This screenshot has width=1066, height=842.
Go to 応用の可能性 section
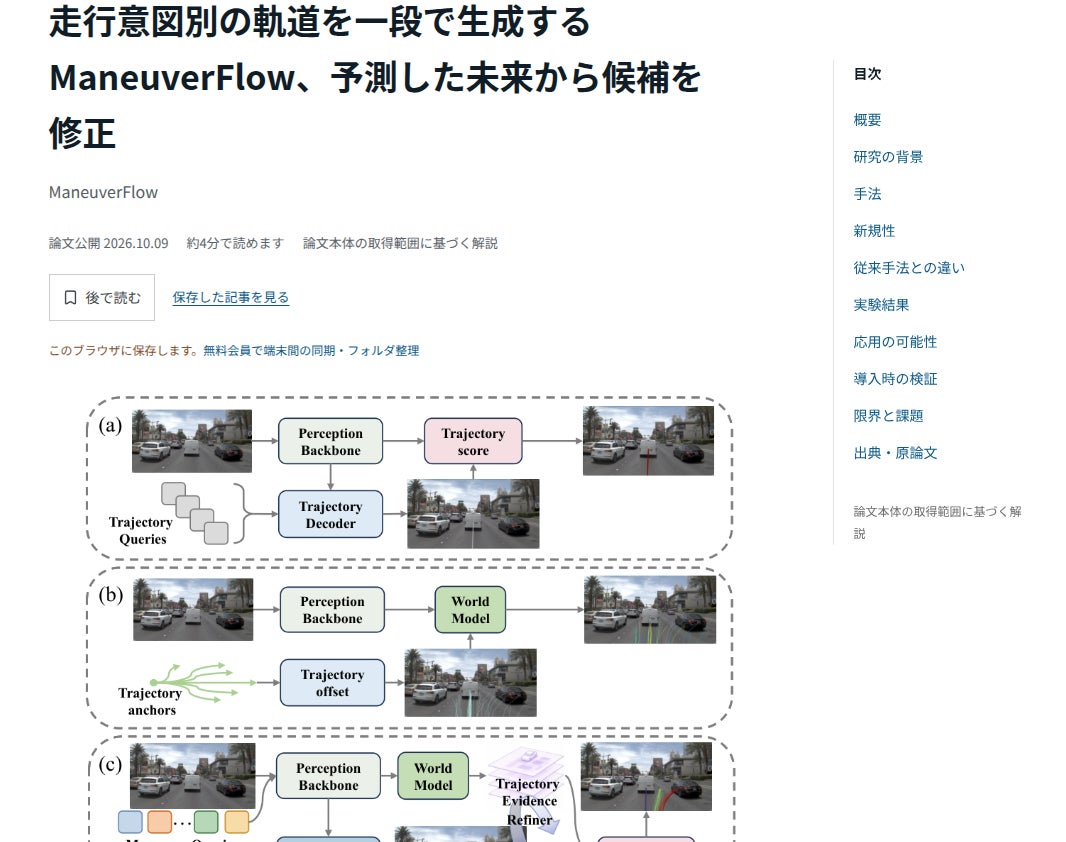tap(895, 342)
